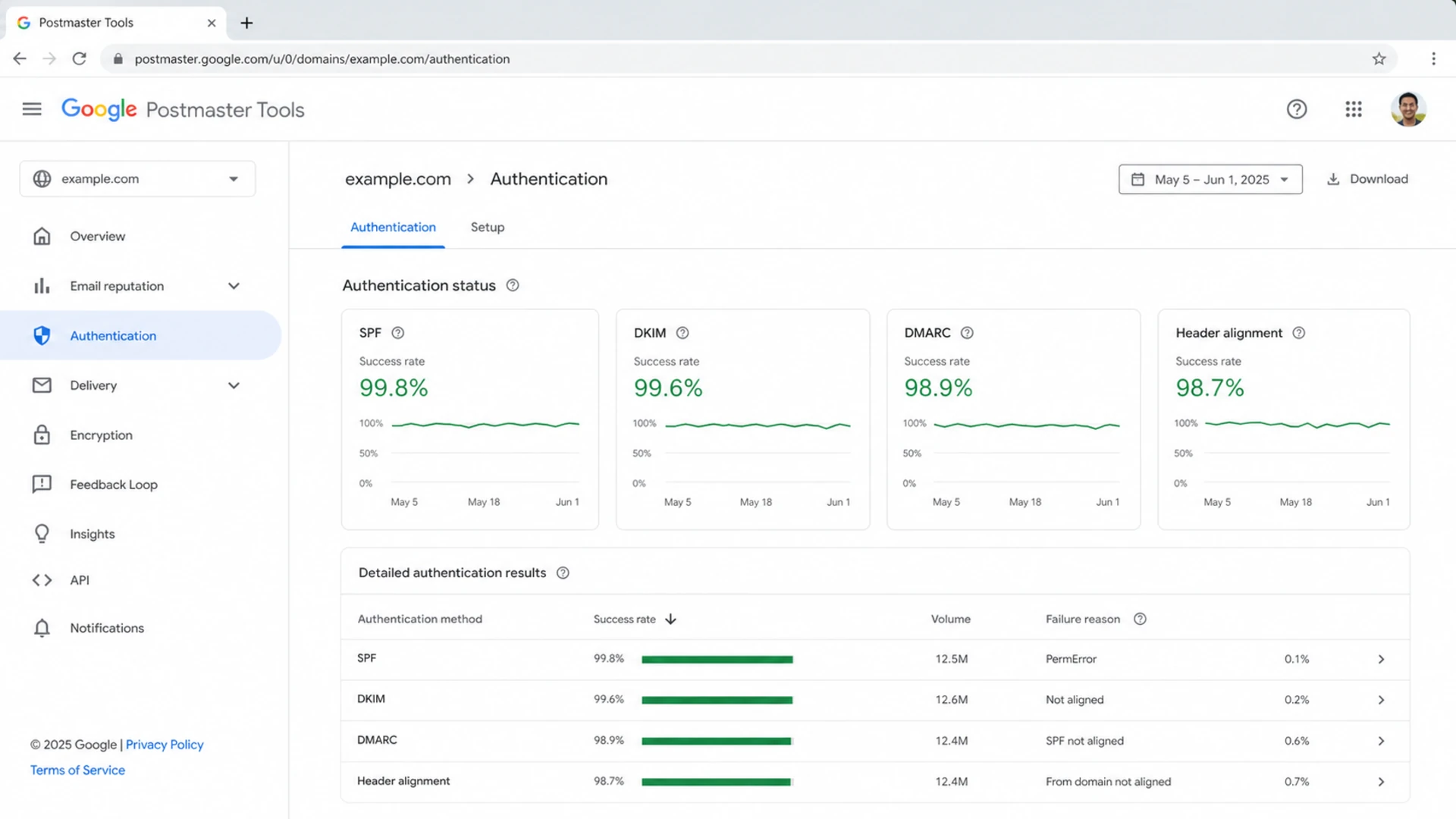Open the Chrome three-dot menu
Image resolution: width=1456 pixels, height=819 pixels.
[x=1433, y=58]
